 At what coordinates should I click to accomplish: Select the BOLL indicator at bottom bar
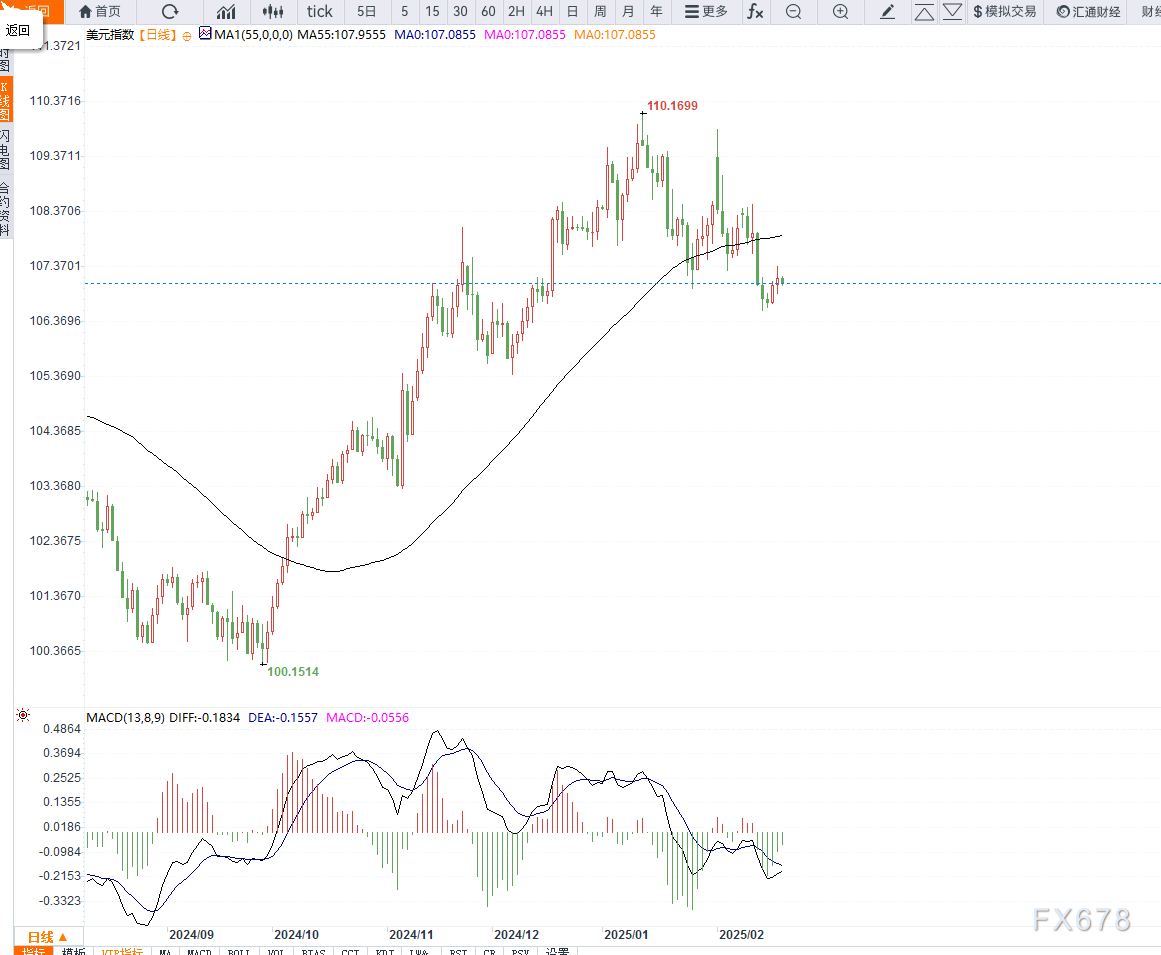238,951
